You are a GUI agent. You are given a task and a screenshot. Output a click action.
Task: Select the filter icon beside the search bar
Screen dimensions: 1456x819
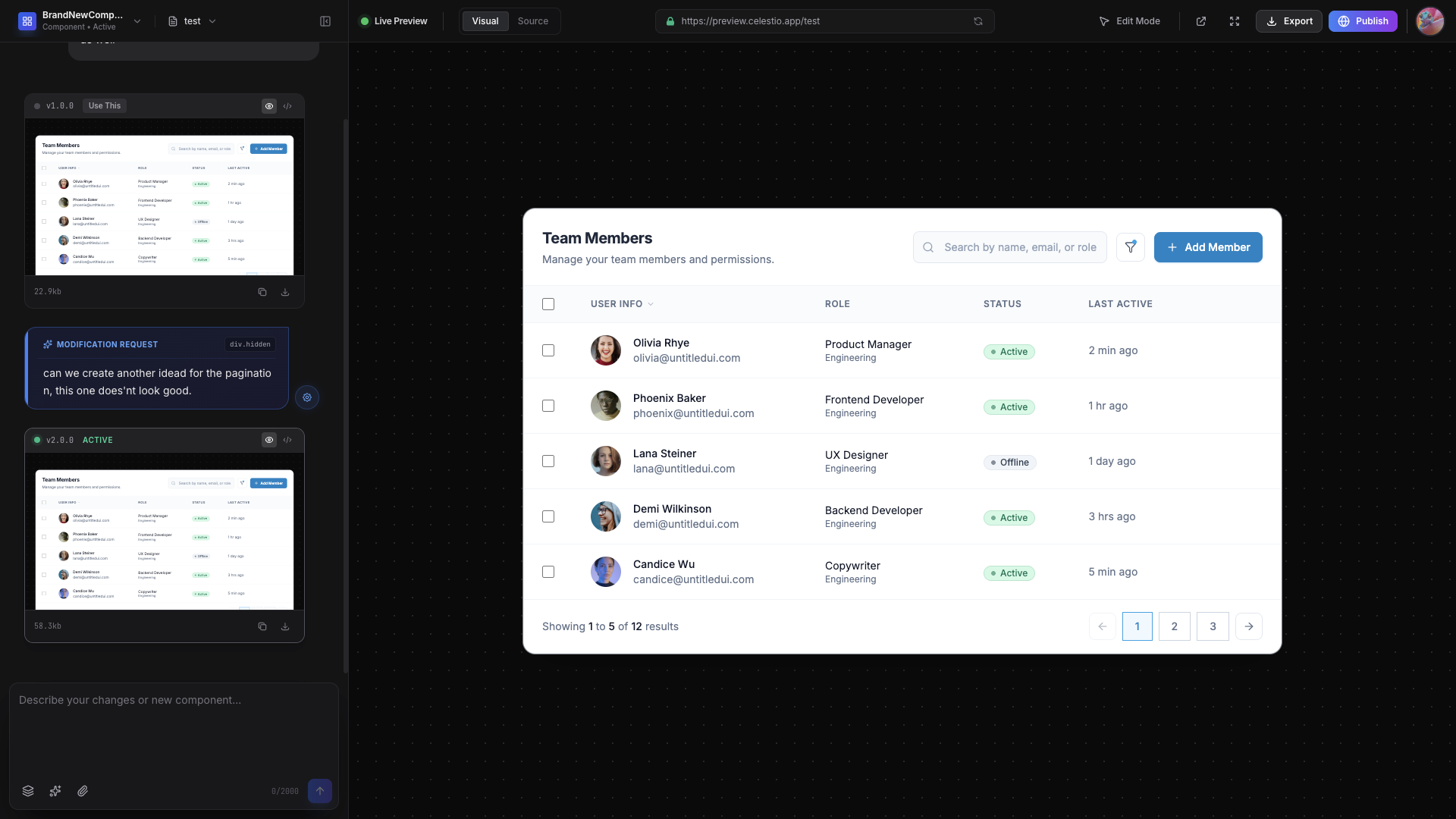[x=1131, y=247]
